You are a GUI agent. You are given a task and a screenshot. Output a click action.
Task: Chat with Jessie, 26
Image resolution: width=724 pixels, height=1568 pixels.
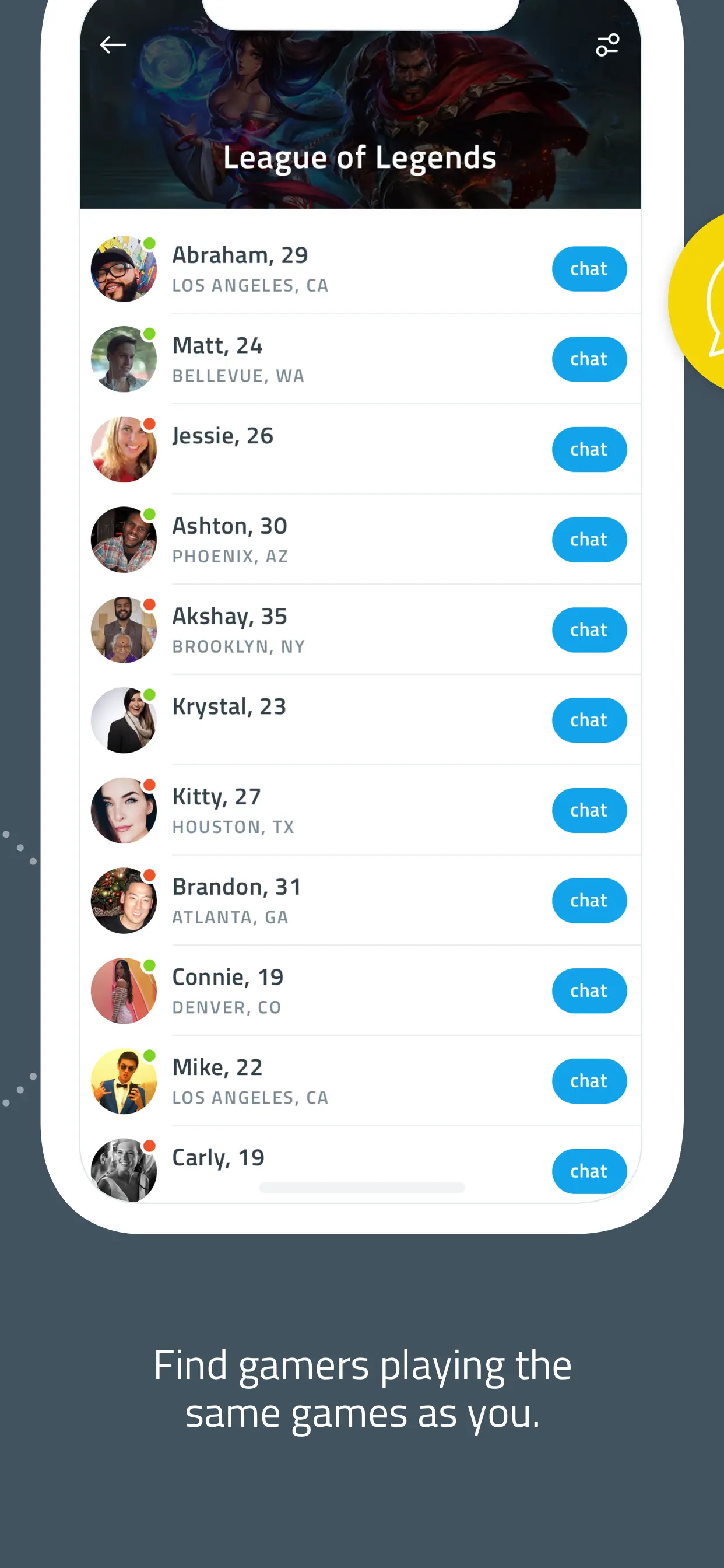coord(589,449)
